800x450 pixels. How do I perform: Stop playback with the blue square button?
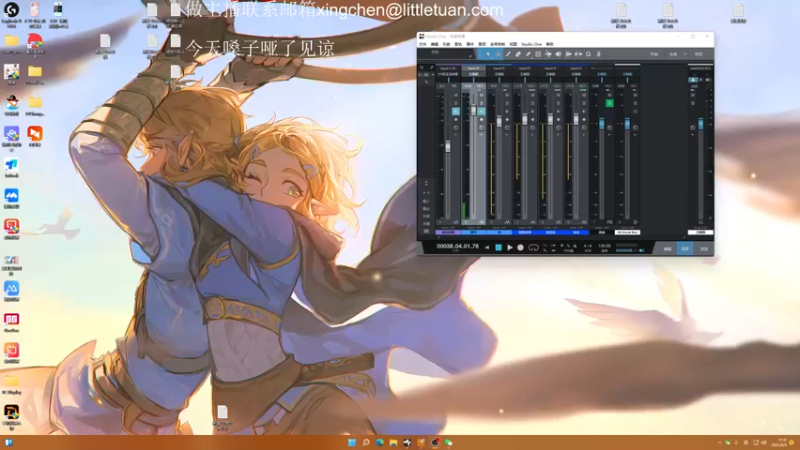[499, 247]
